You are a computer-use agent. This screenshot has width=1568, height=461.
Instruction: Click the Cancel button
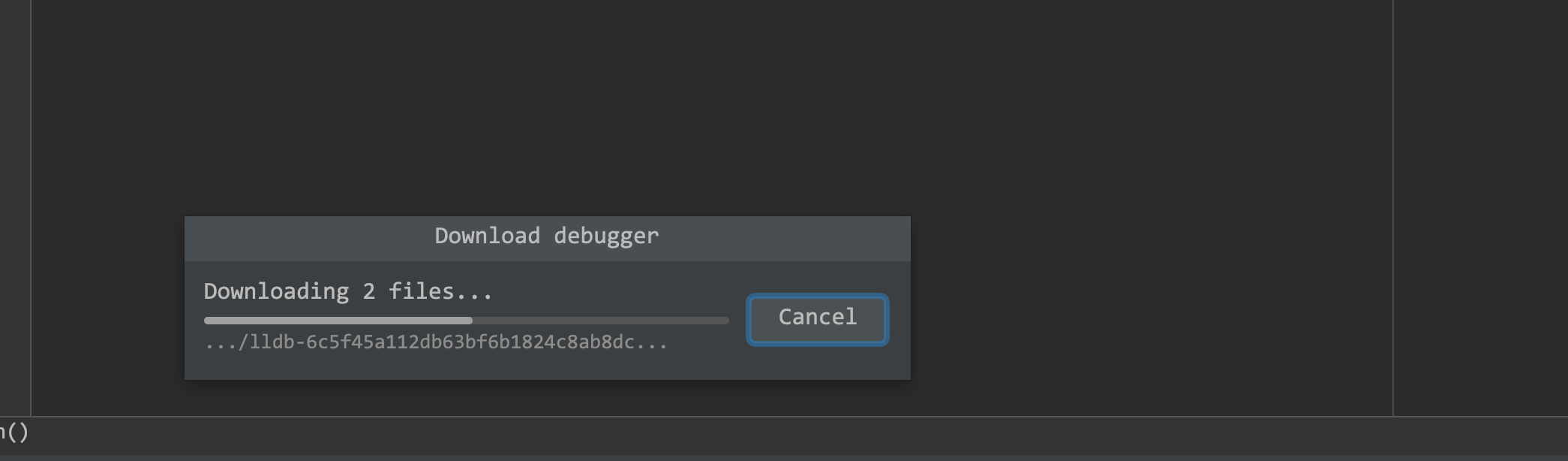[817, 319]
